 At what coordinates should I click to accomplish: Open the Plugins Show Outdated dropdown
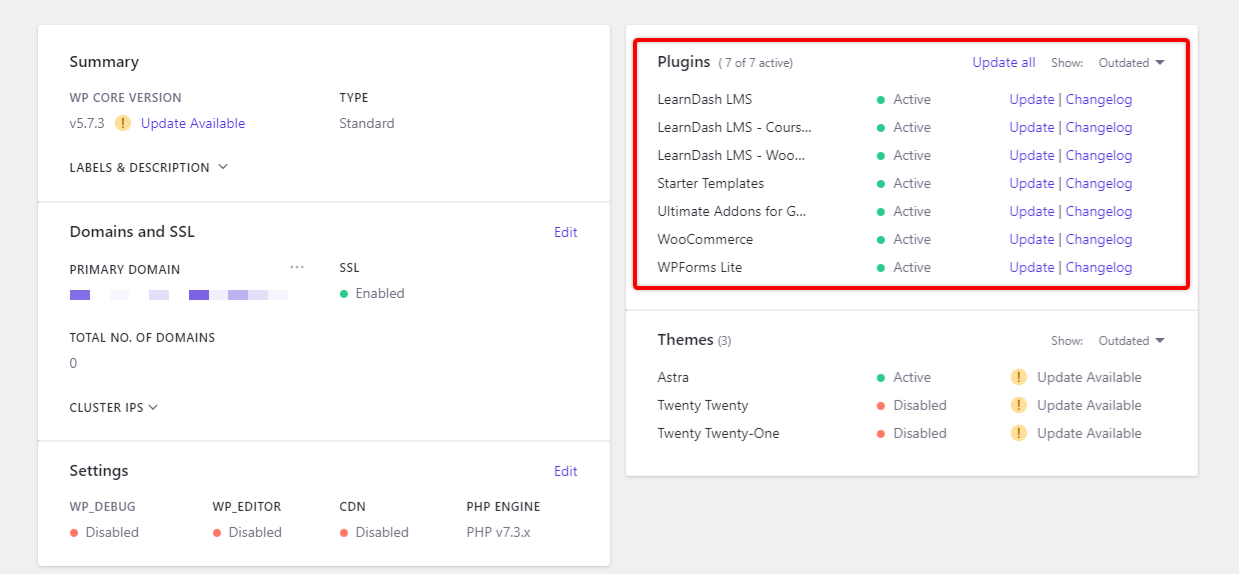[1132, 62]
